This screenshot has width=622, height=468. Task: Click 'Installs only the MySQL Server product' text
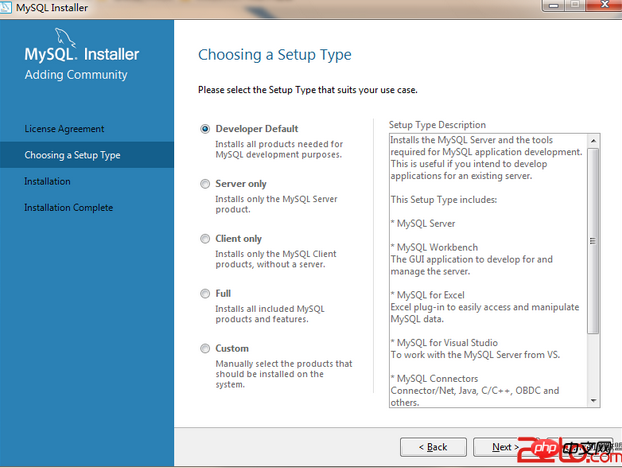coord(276,204)
